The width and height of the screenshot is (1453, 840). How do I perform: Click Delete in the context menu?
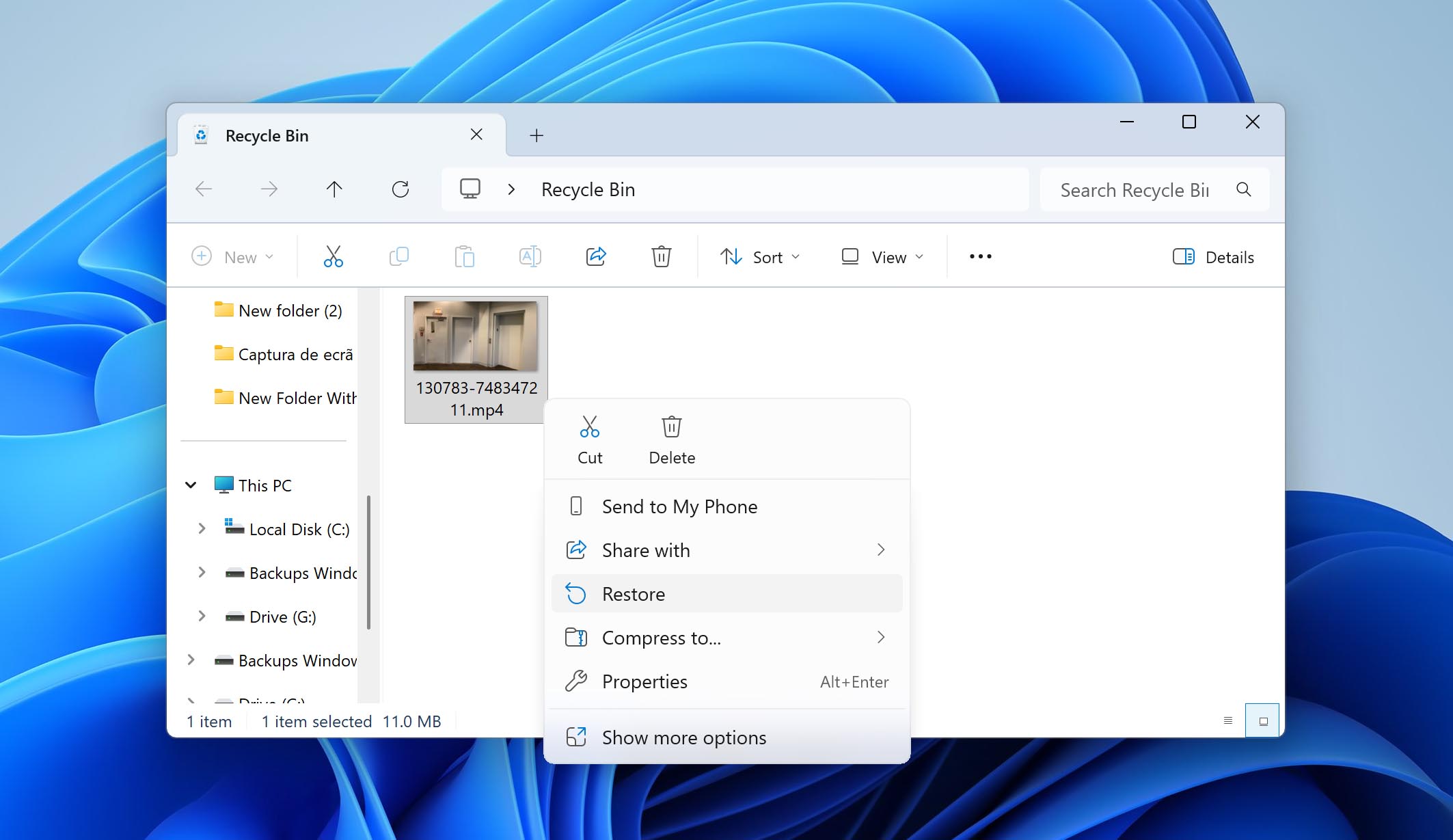672,439
